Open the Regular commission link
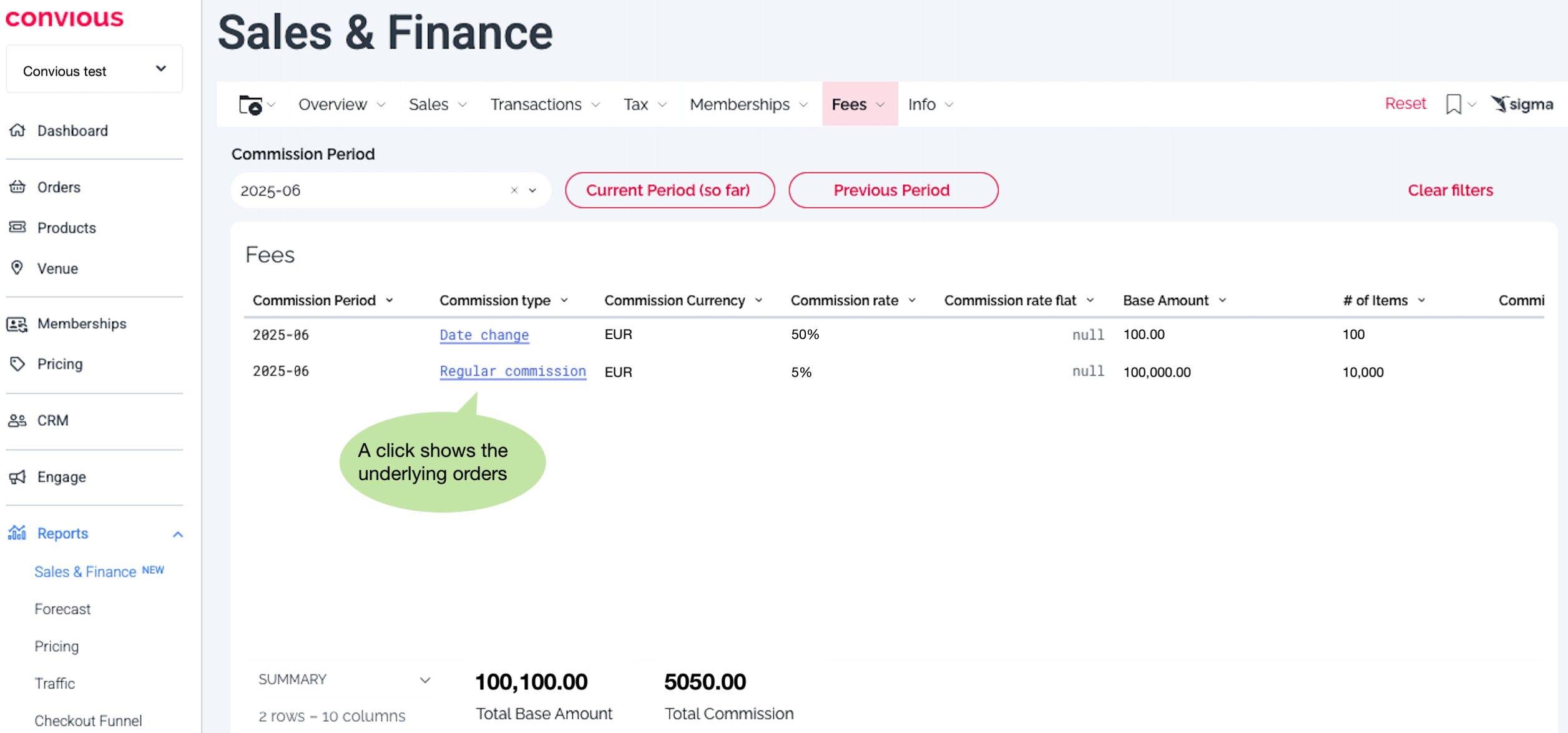 pyautogui.click(x=512, y=371)
